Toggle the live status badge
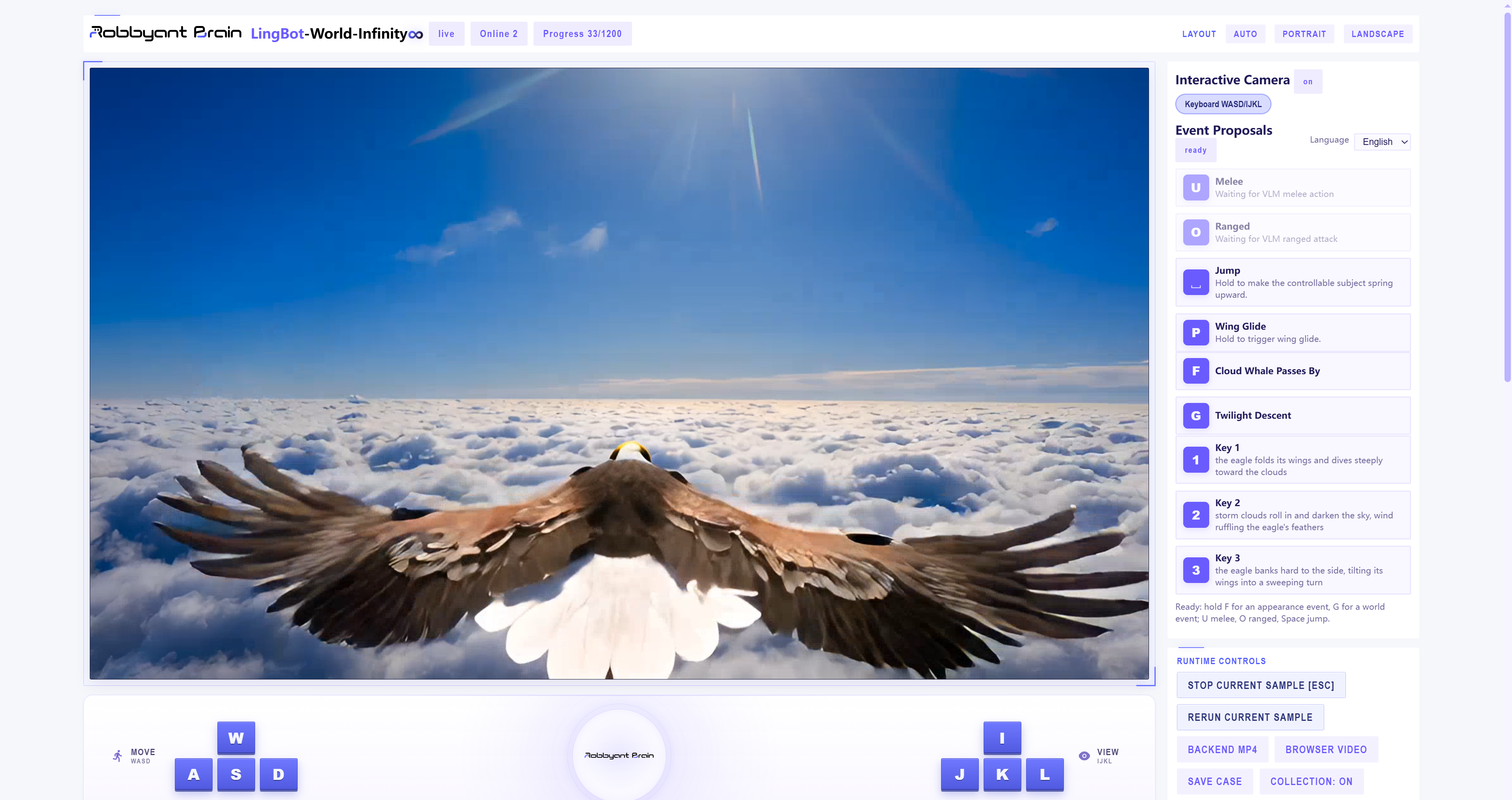 (x=446, y=33)
